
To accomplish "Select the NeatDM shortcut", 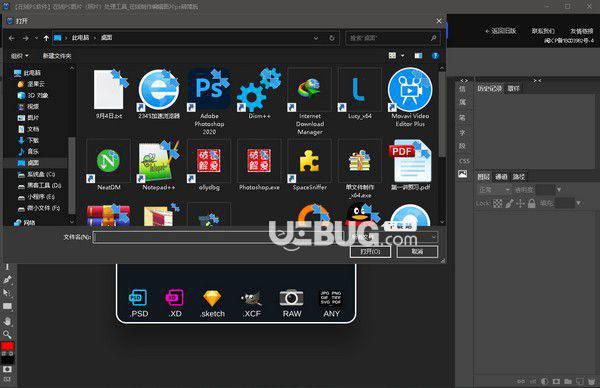I will coord(109,165).
